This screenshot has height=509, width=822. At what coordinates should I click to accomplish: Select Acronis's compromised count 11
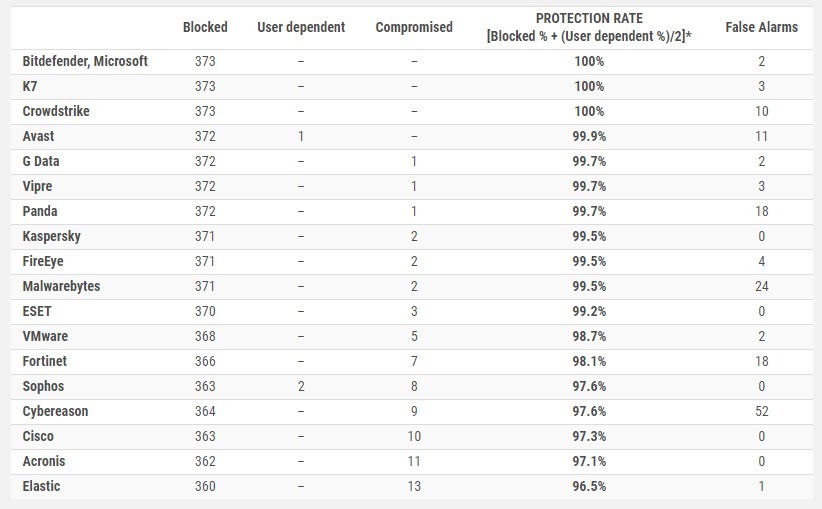(x=414, y=461)
